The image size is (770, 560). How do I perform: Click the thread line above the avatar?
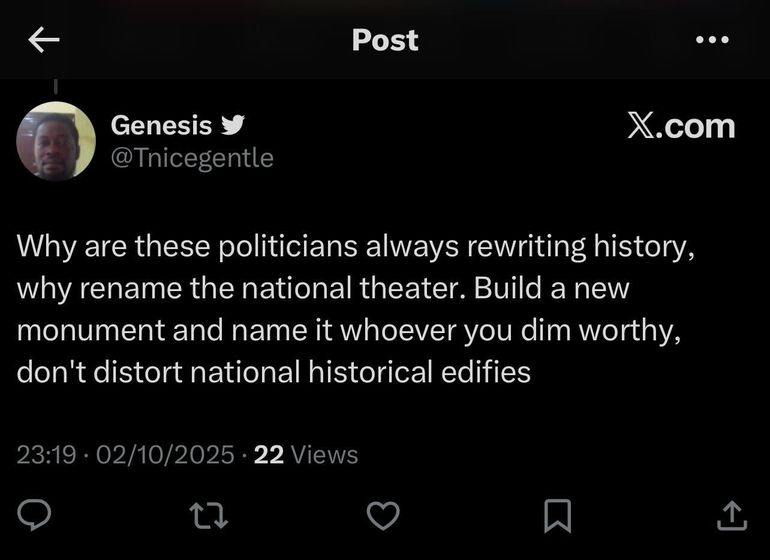[x=56, y=88]
